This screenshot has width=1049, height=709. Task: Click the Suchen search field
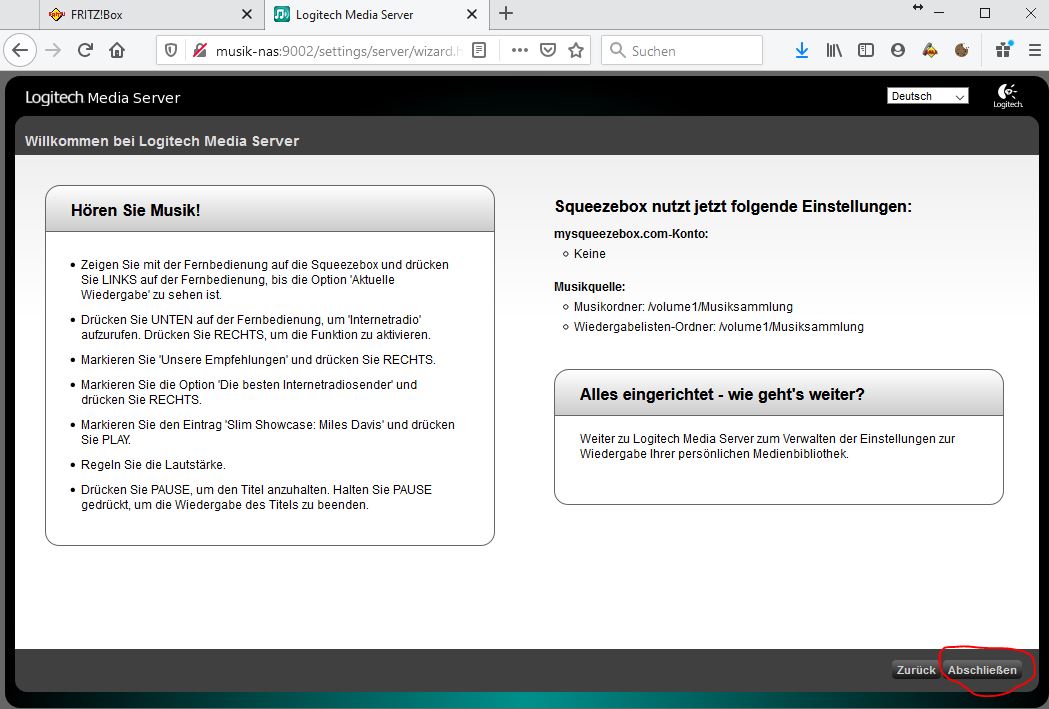click(x=682, y=50)
